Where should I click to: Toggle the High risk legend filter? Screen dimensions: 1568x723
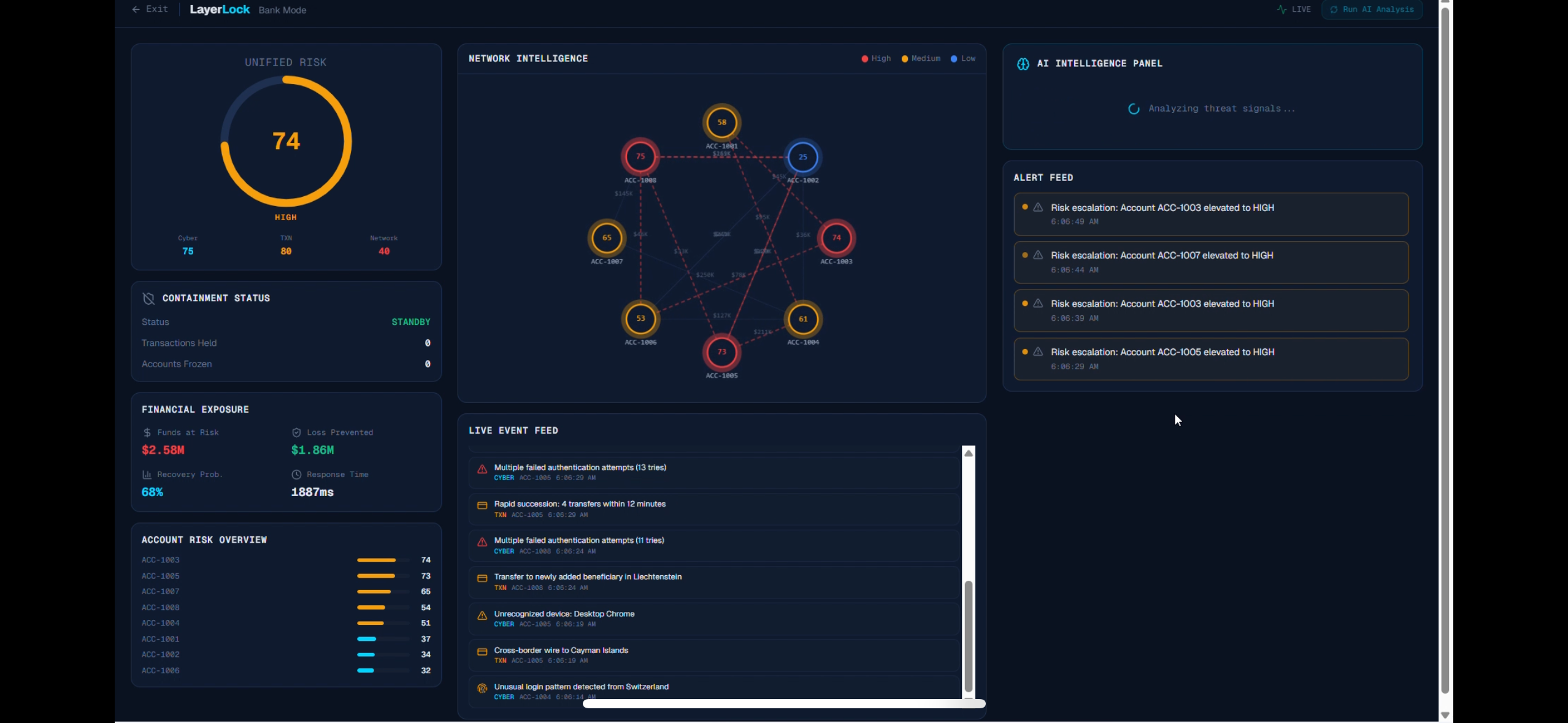876,59
